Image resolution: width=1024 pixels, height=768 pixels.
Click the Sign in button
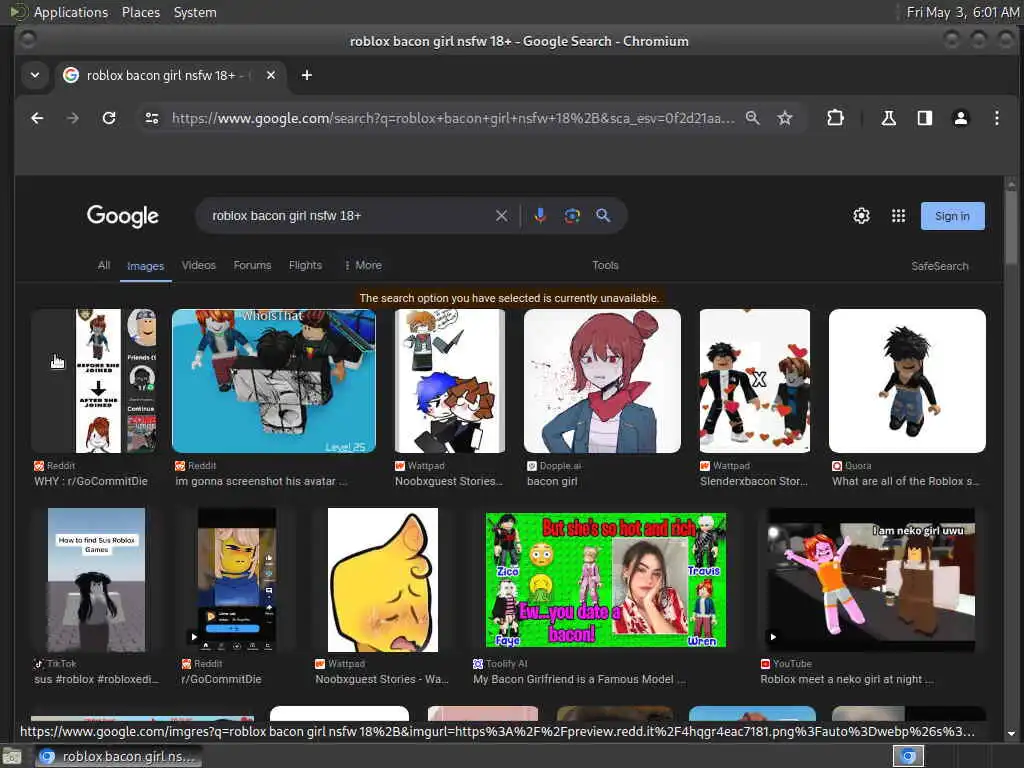952,216
